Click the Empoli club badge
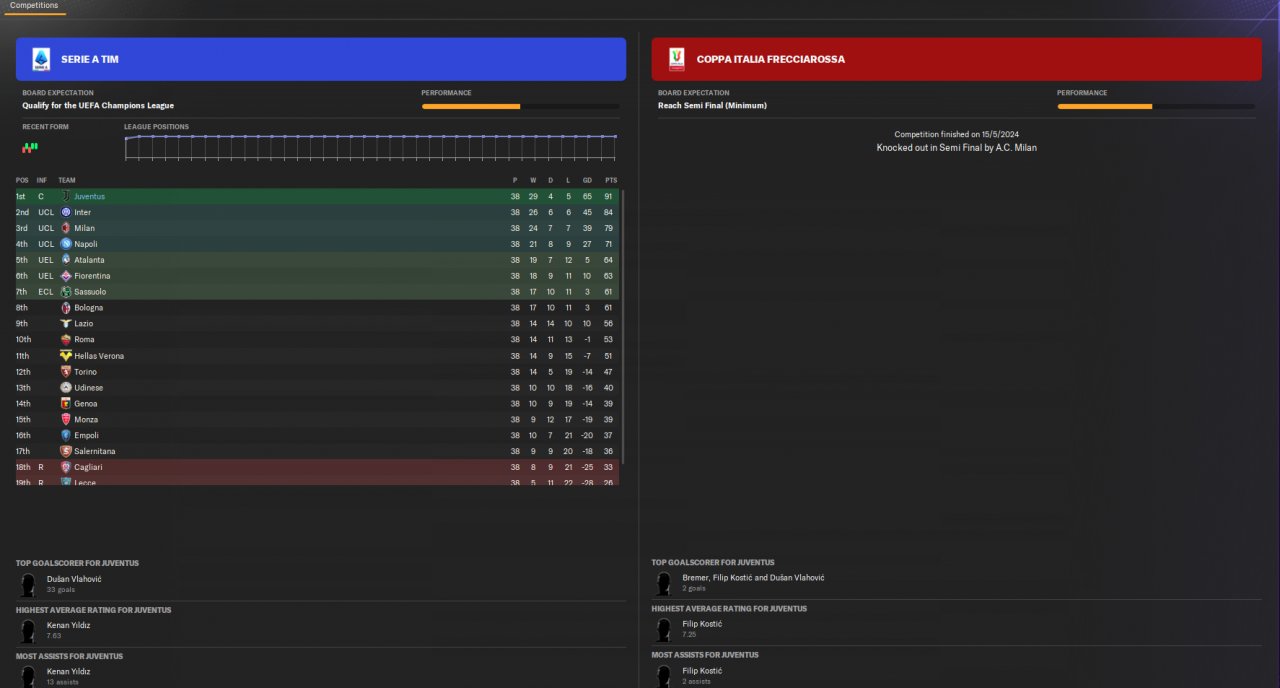1280x688 pixels. (x=66, y=436)
